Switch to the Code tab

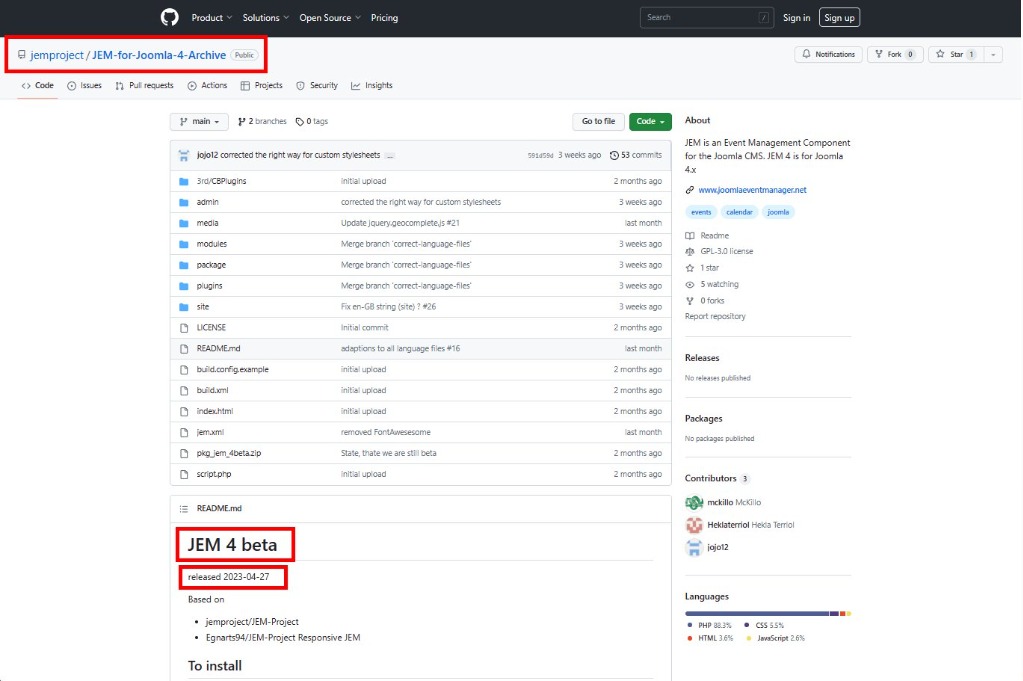coord(38,85)
